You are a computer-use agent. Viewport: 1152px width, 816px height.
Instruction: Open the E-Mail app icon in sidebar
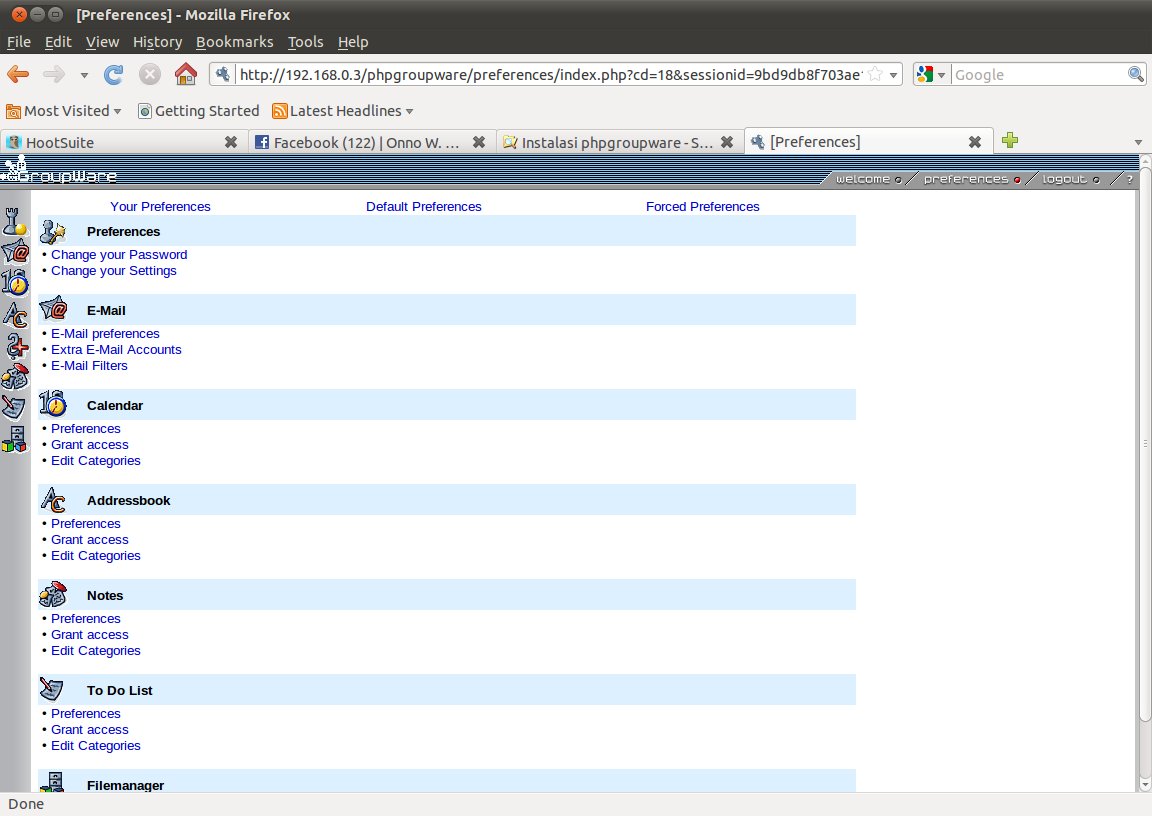(15, 252)
